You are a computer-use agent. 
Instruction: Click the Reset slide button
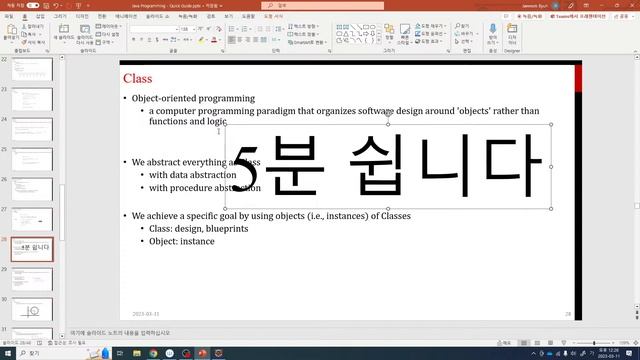coord(107,34)
